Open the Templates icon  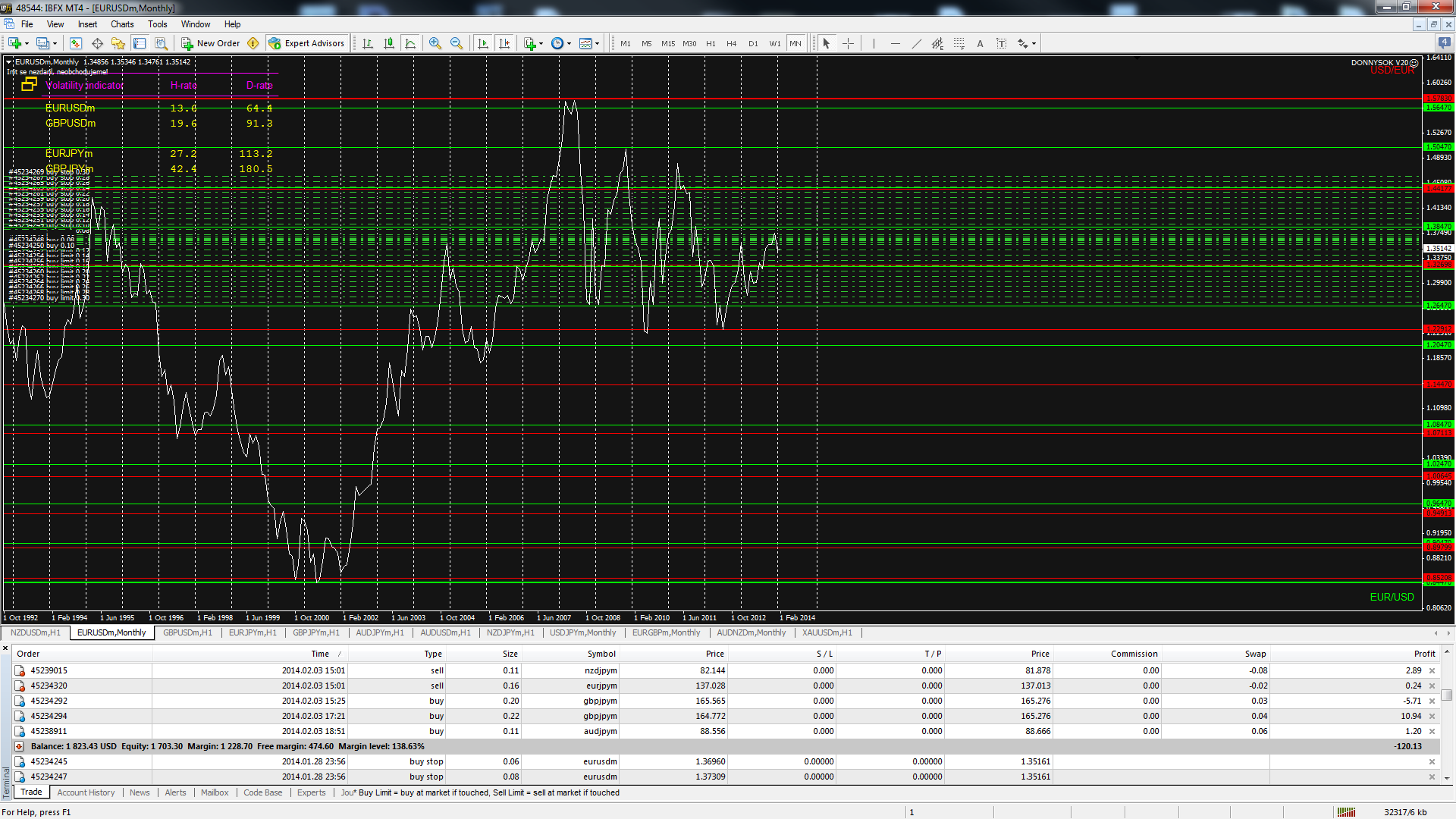(x=585, y=43)
